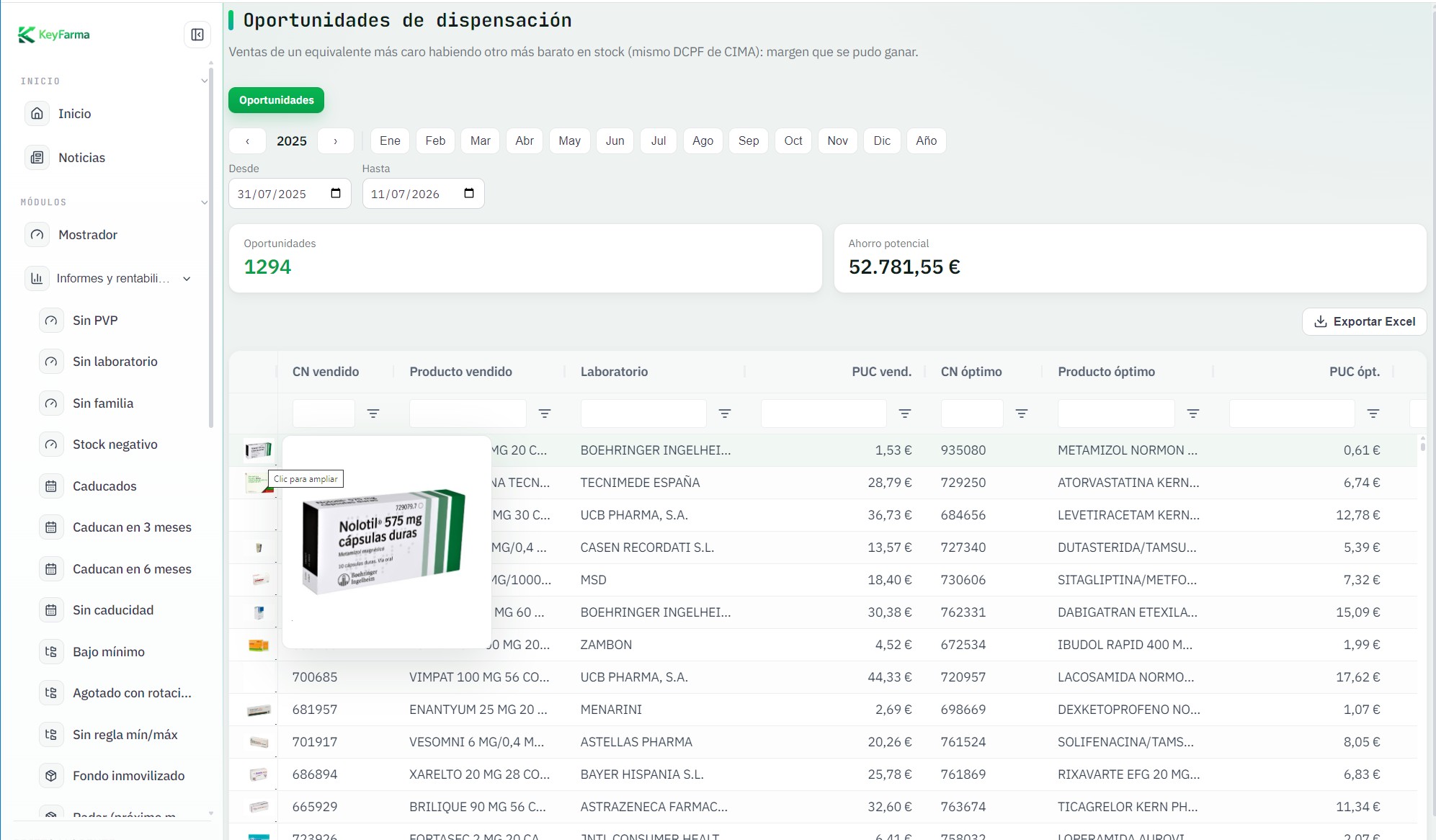This screenshot has width=1436, height=840.
Task: Focus the CN vendido filter field
Action: [x=324, y=414]
